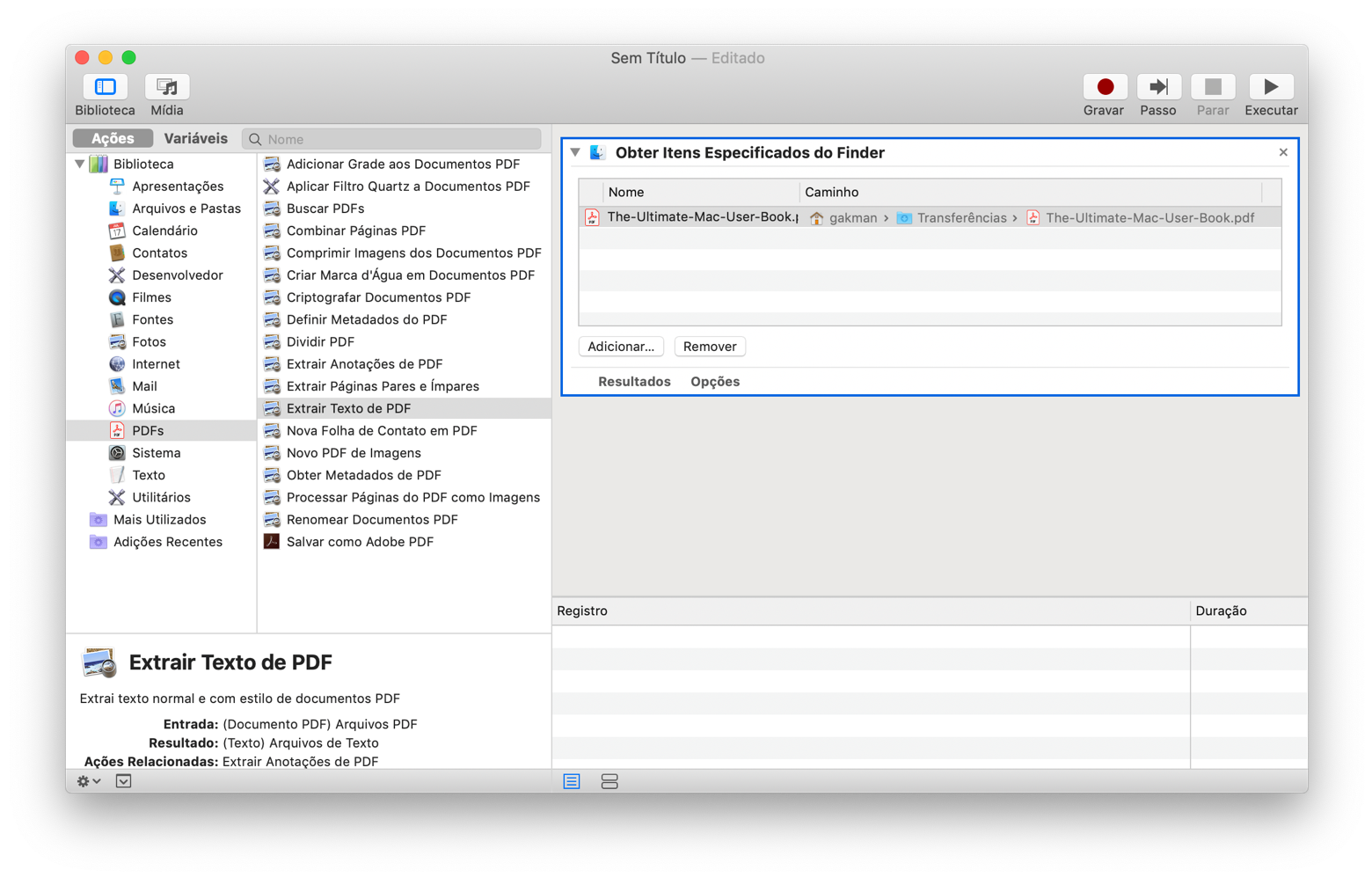Click the Remover button

710,347
